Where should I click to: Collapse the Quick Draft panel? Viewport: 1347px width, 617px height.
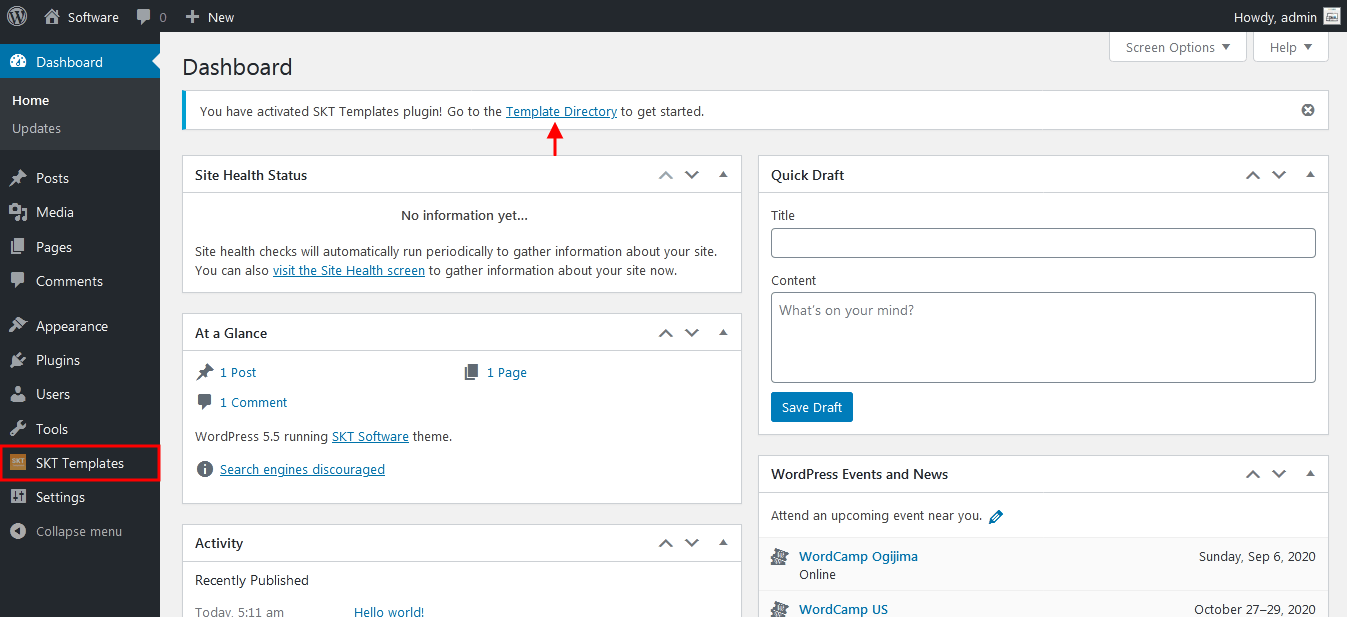1310,175
